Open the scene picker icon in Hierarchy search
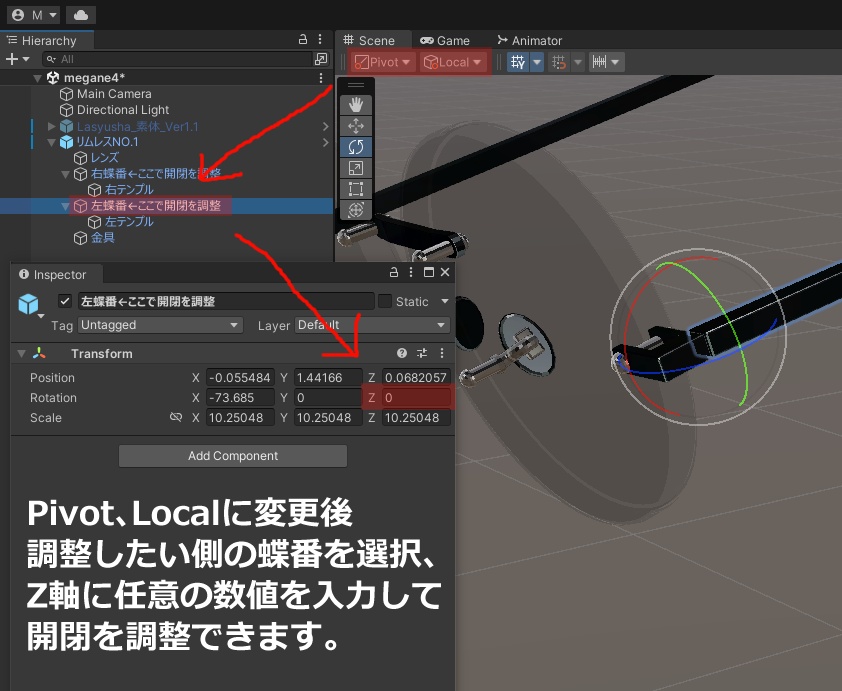842x691 pixels. [x=321, y=59]
